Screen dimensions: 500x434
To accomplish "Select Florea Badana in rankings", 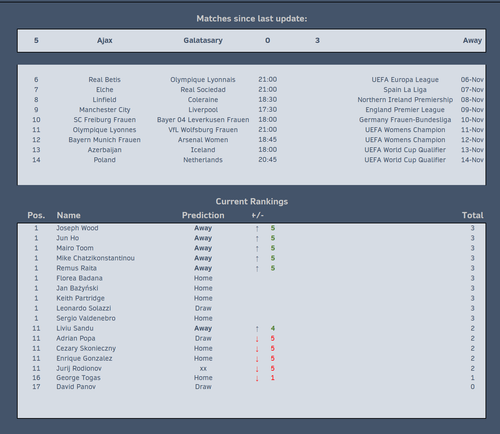I will (x=79, y=278).
